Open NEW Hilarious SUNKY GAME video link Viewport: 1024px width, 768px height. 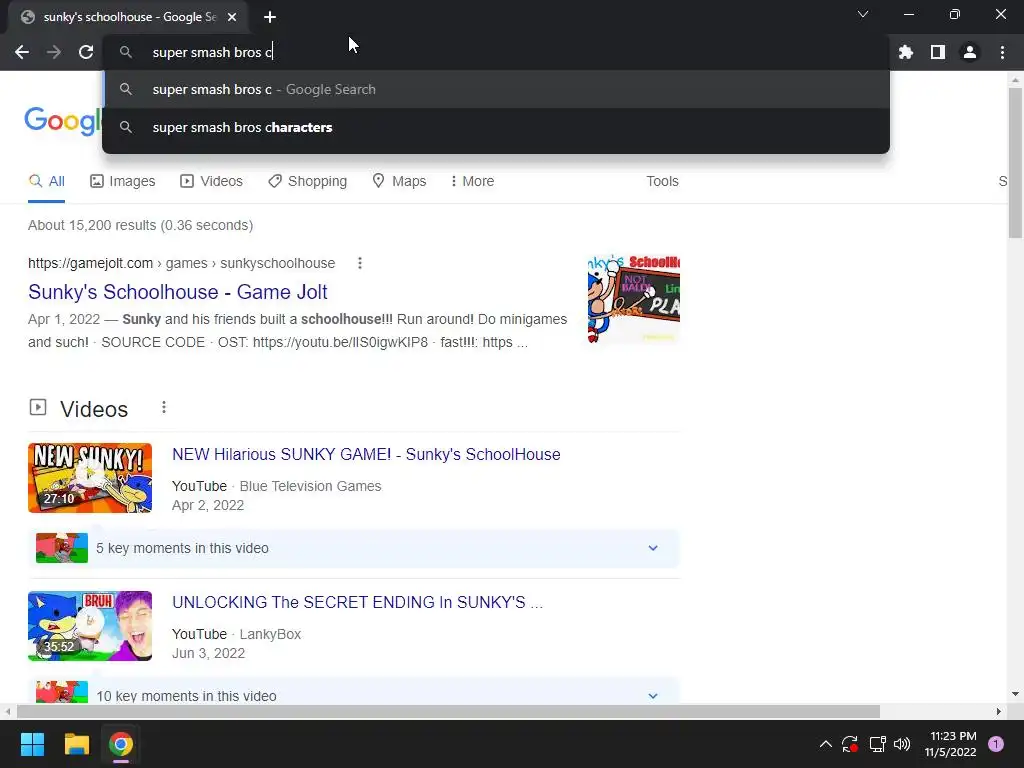[366, 455]
